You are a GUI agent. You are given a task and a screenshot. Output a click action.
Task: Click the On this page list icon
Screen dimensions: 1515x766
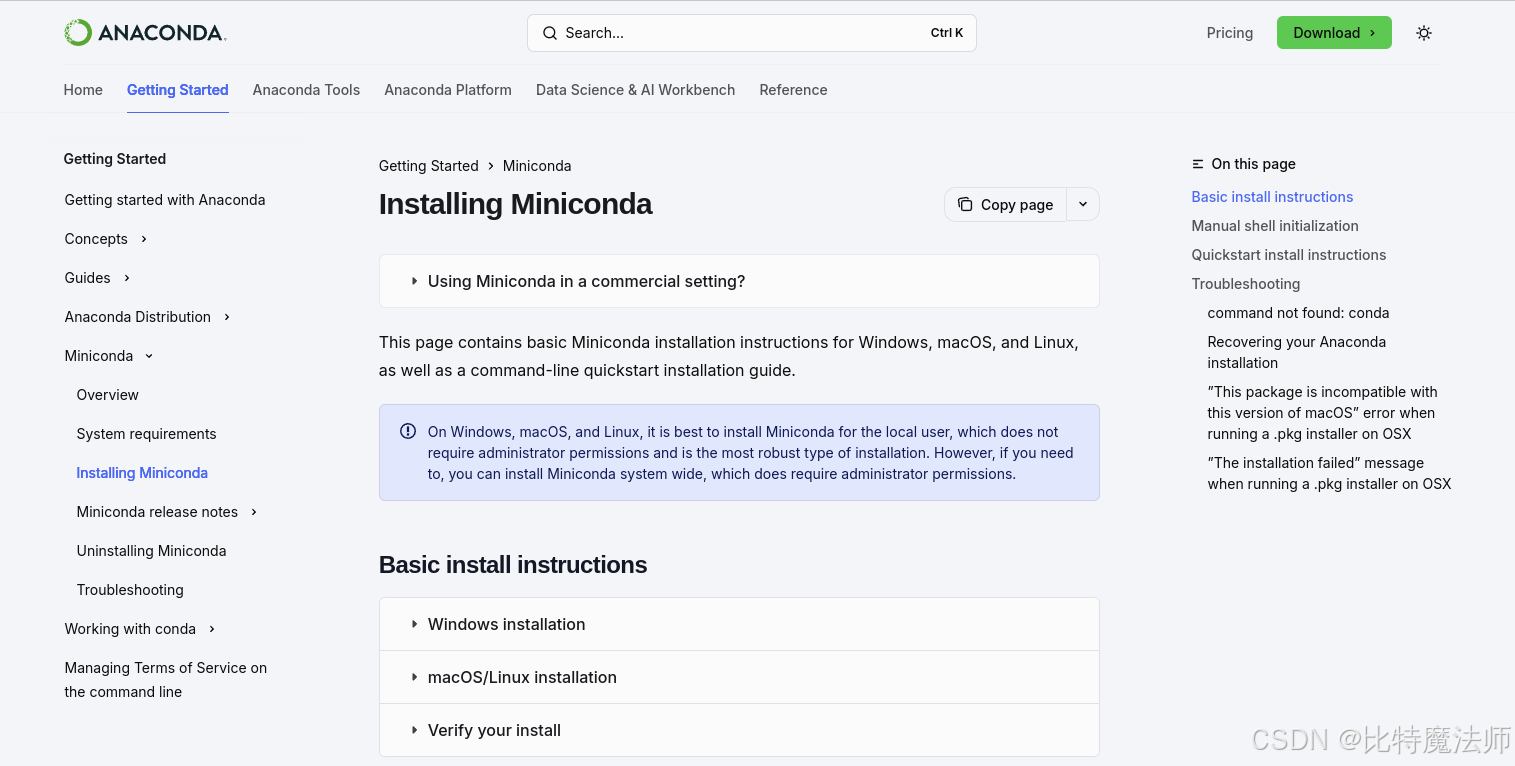coord(1198,164)
